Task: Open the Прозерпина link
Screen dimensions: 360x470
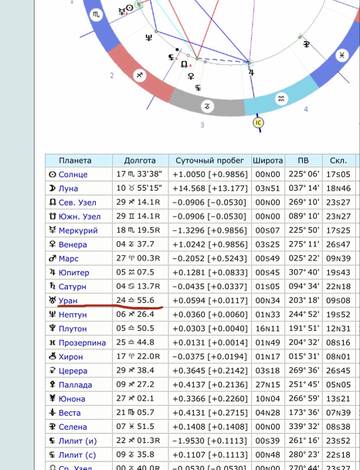Action: click(x=82, y=342)
